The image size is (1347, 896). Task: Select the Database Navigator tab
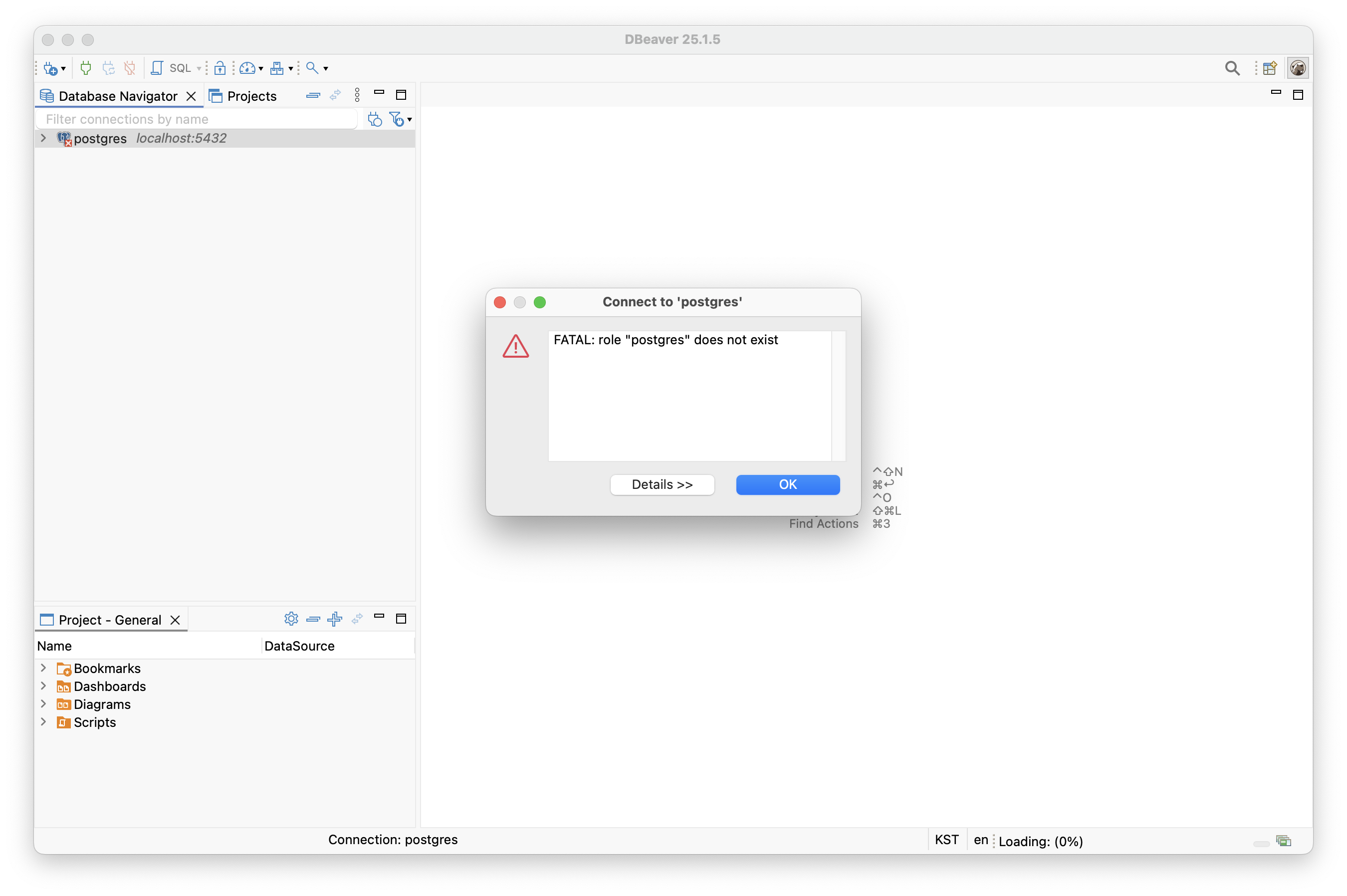118,96
